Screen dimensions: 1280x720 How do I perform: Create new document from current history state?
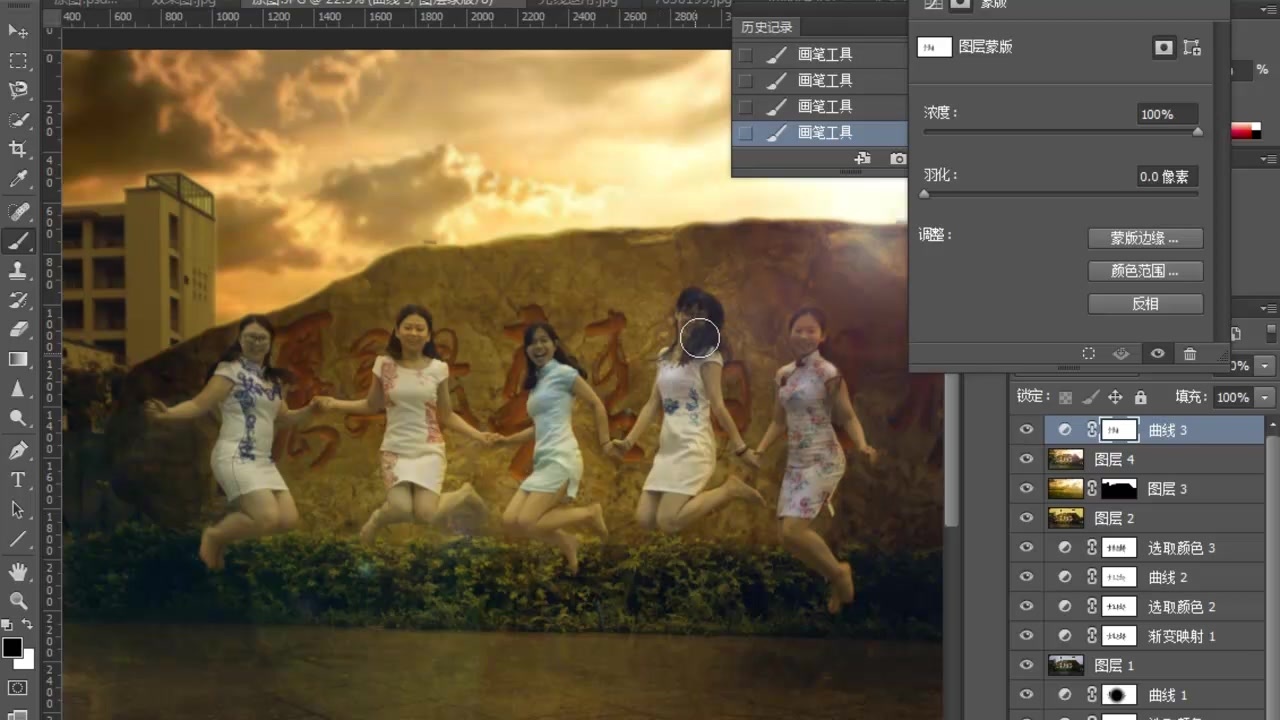tap(863, 159)
